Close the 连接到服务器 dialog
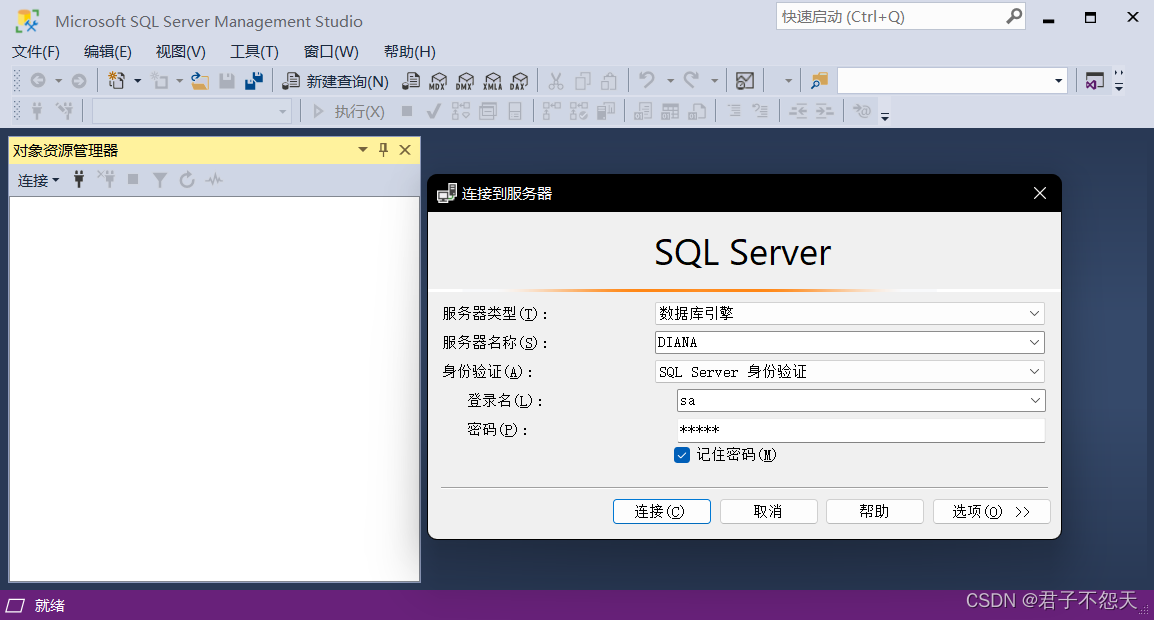The image size is (1154, 620). coord(1040,193)
